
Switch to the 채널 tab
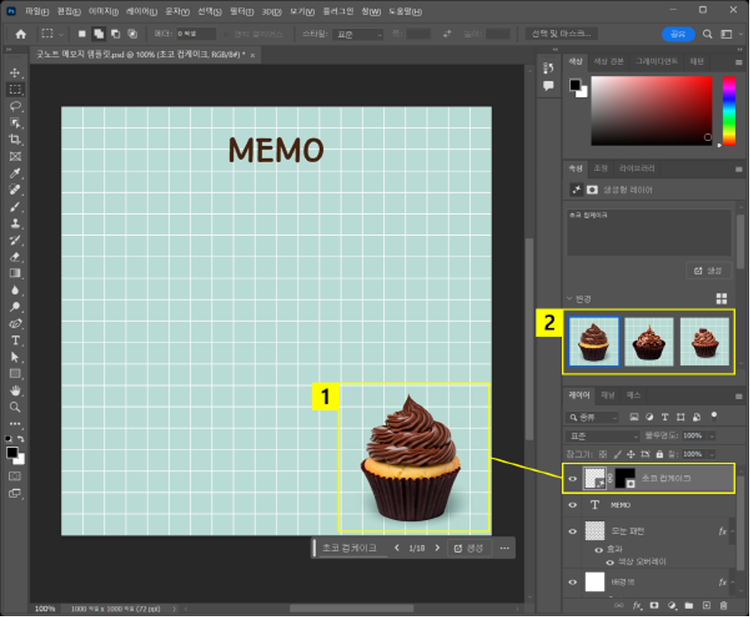point(608,395)
